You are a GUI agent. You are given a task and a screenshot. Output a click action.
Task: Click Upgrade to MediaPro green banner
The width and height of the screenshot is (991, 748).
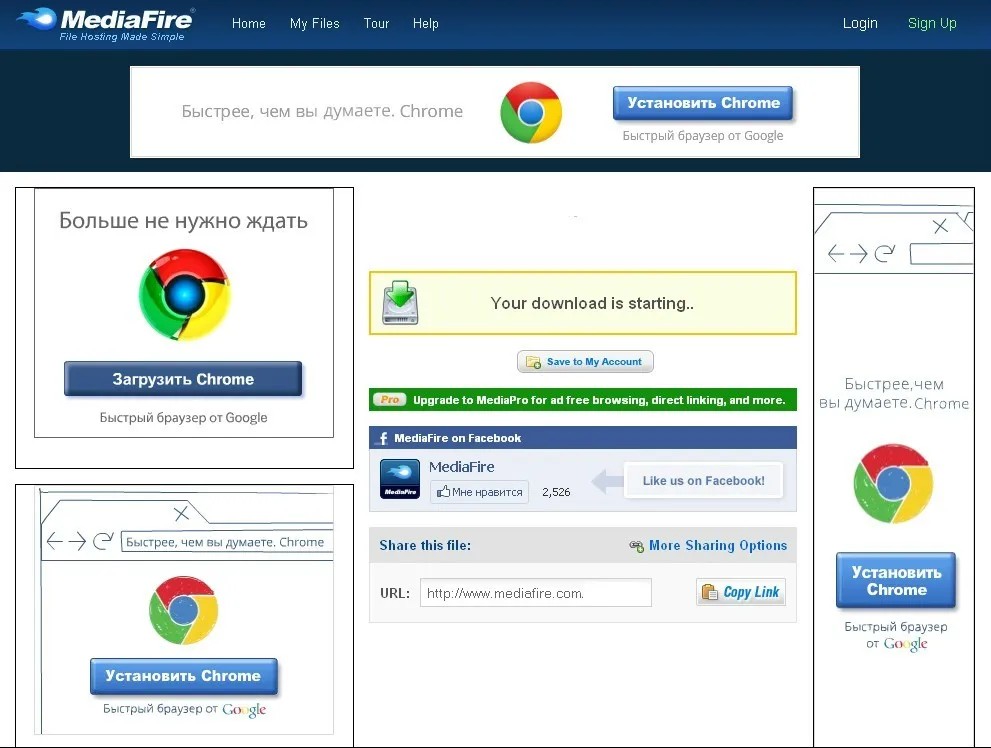583,400
